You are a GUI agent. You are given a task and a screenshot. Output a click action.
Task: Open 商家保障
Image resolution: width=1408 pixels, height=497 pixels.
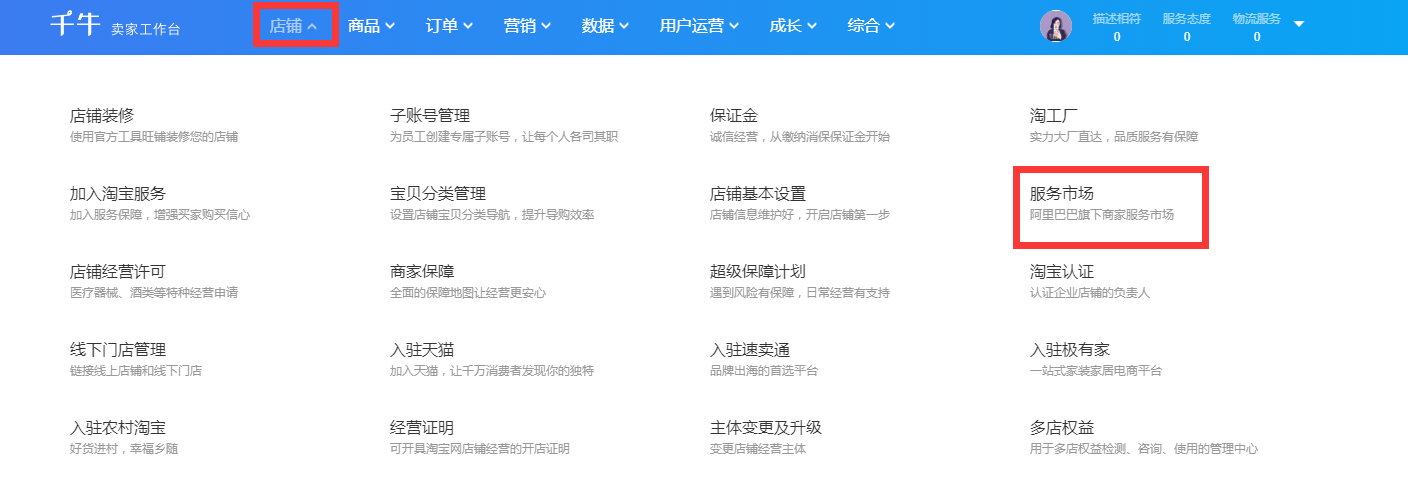pos(422,272)
